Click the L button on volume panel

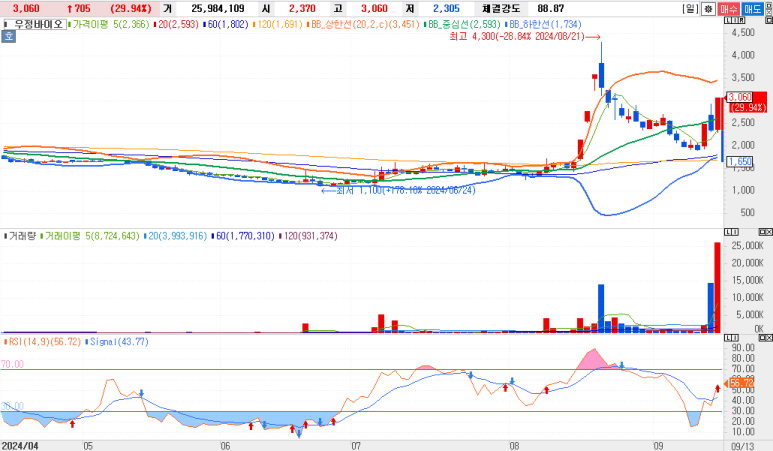pos(728,232)
